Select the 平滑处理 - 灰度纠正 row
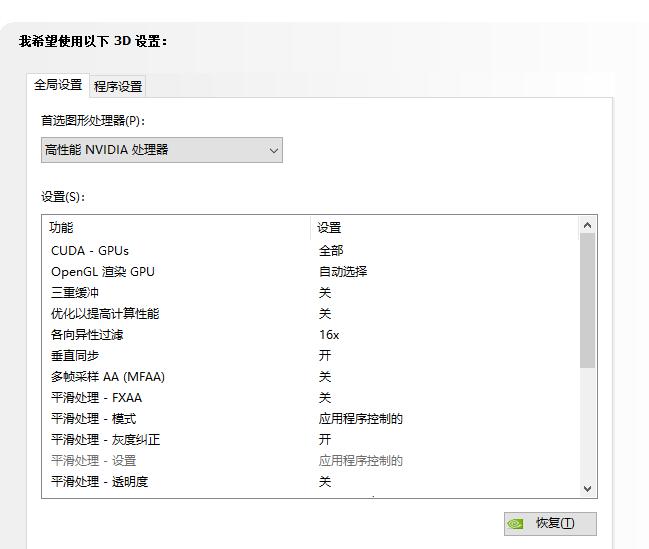Viewport: 649px width, 549px height. pyautogui.click(x=105, y=439)
